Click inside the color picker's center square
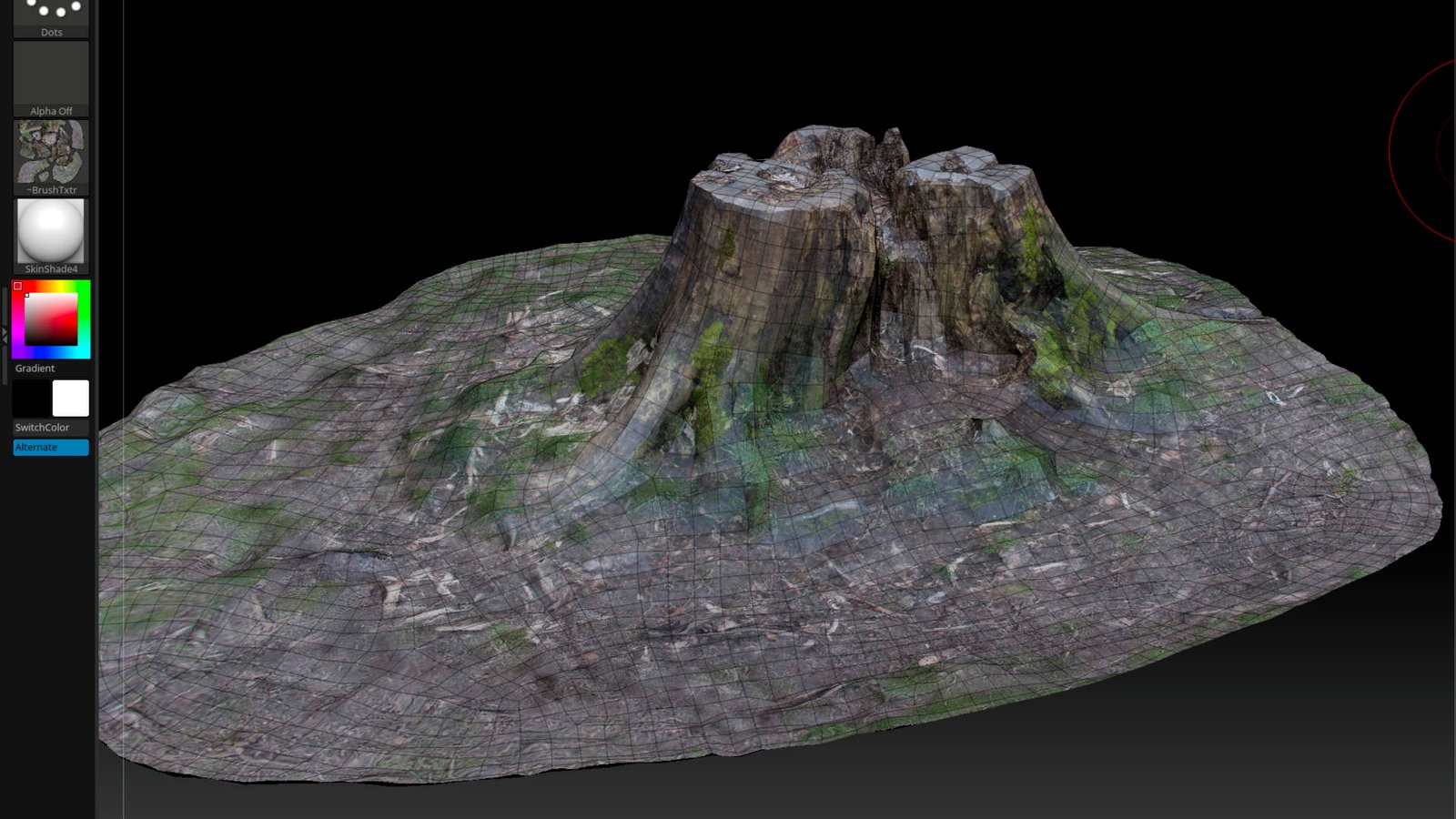Image resolution: width=1456 pixels, height=819 pixels. pos(51,319)
